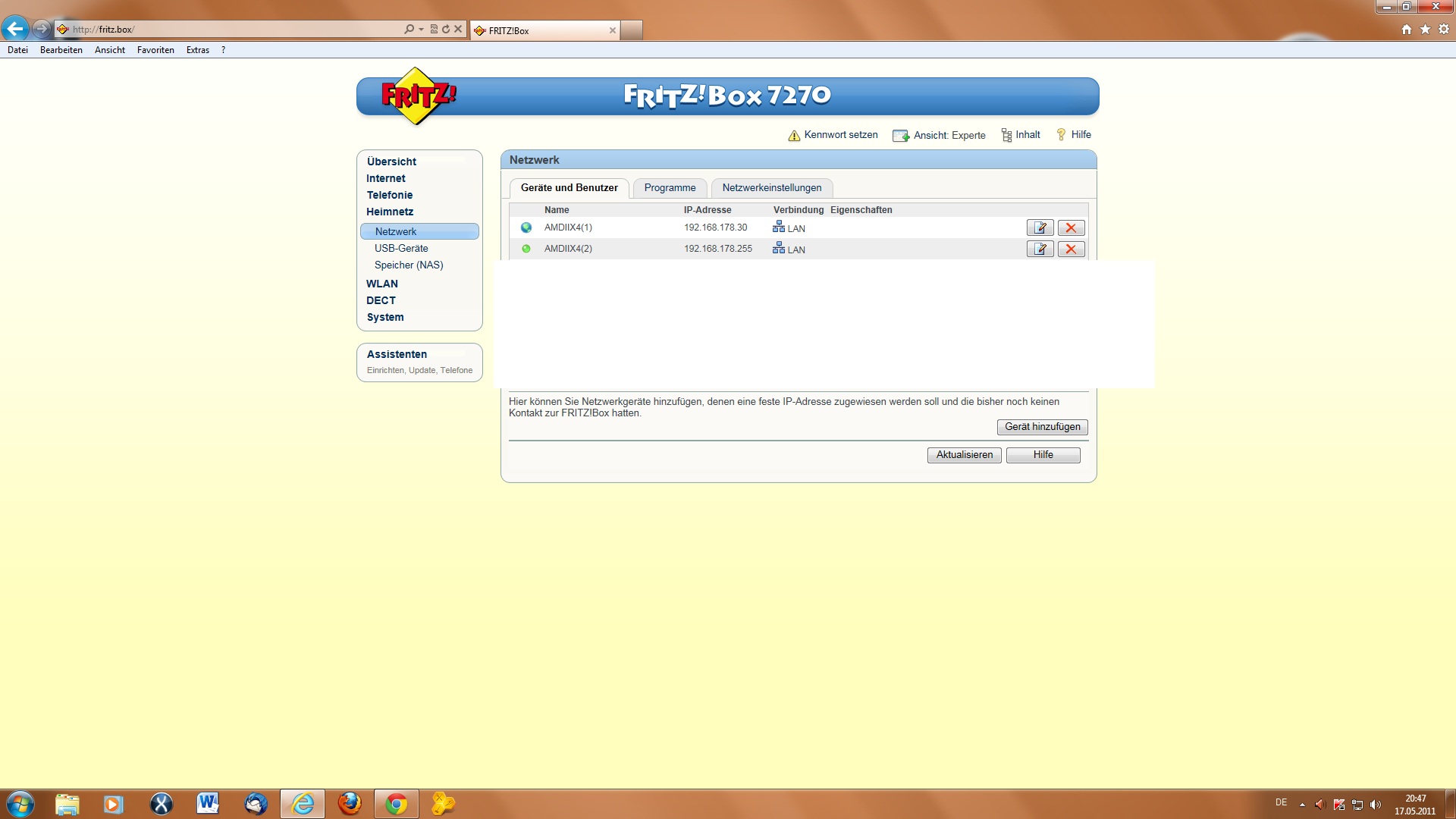Open Netzwerkeinstellungen tab
Viewport: 1456px width, 819px height.
click(771, 188)
